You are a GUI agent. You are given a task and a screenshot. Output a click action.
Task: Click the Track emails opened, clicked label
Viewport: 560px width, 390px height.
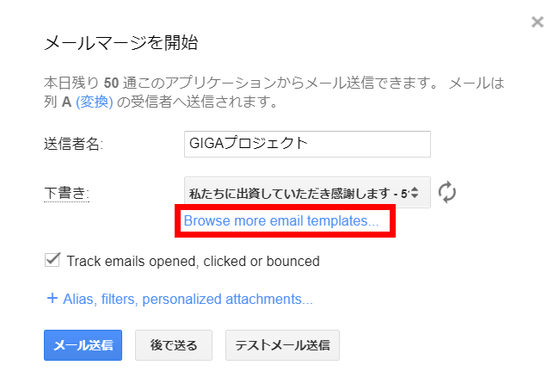click(x=193, y=261)
